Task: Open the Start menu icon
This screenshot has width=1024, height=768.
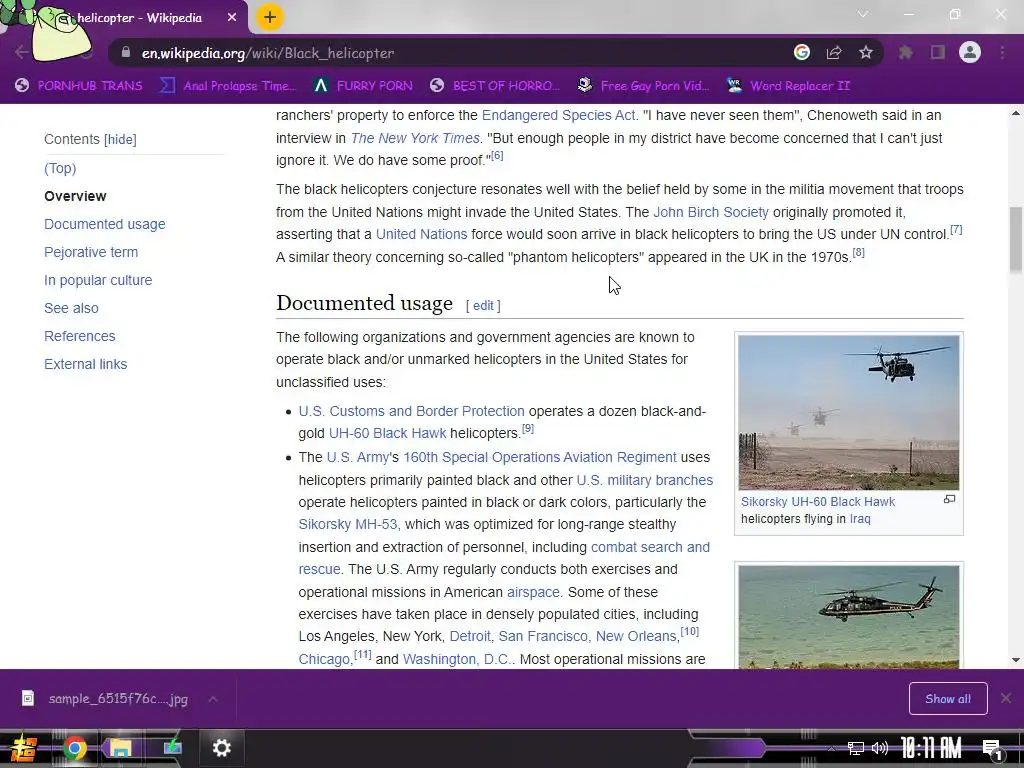Action: tap(23, 748)
